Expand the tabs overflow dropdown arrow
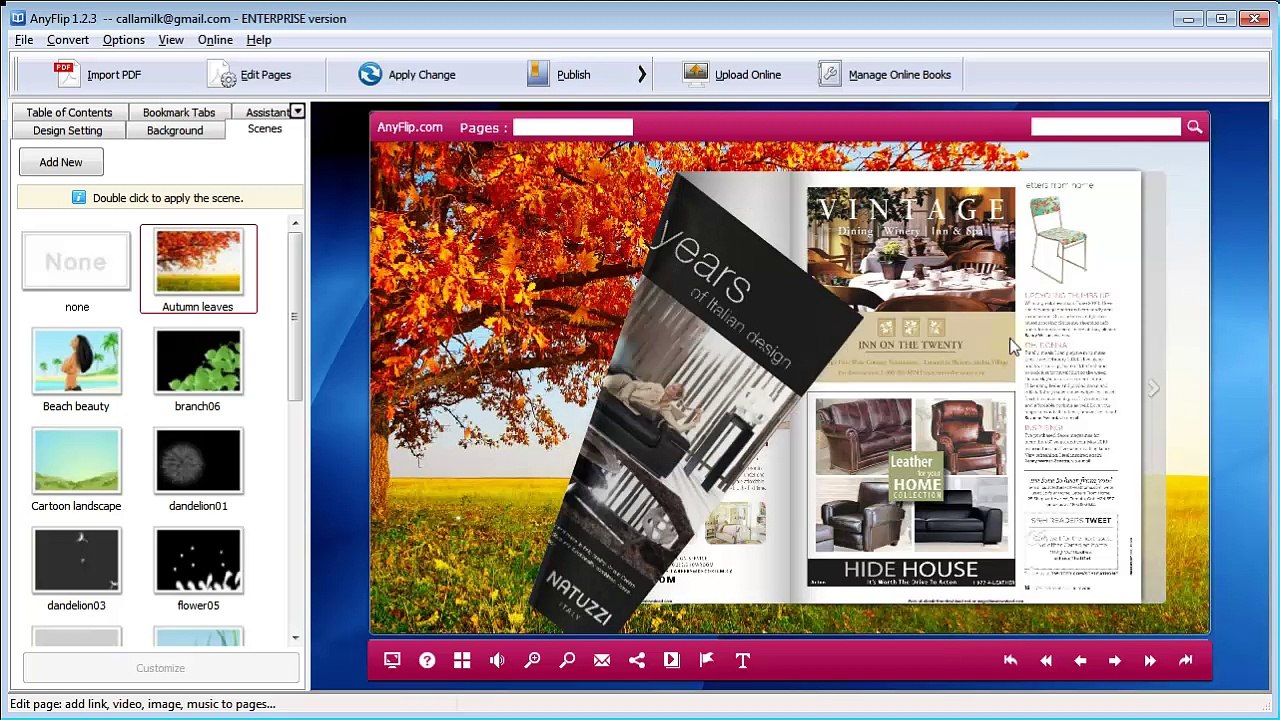This screenshot has height=720, width=1280. pyautogui.click(x=297, y=111)
